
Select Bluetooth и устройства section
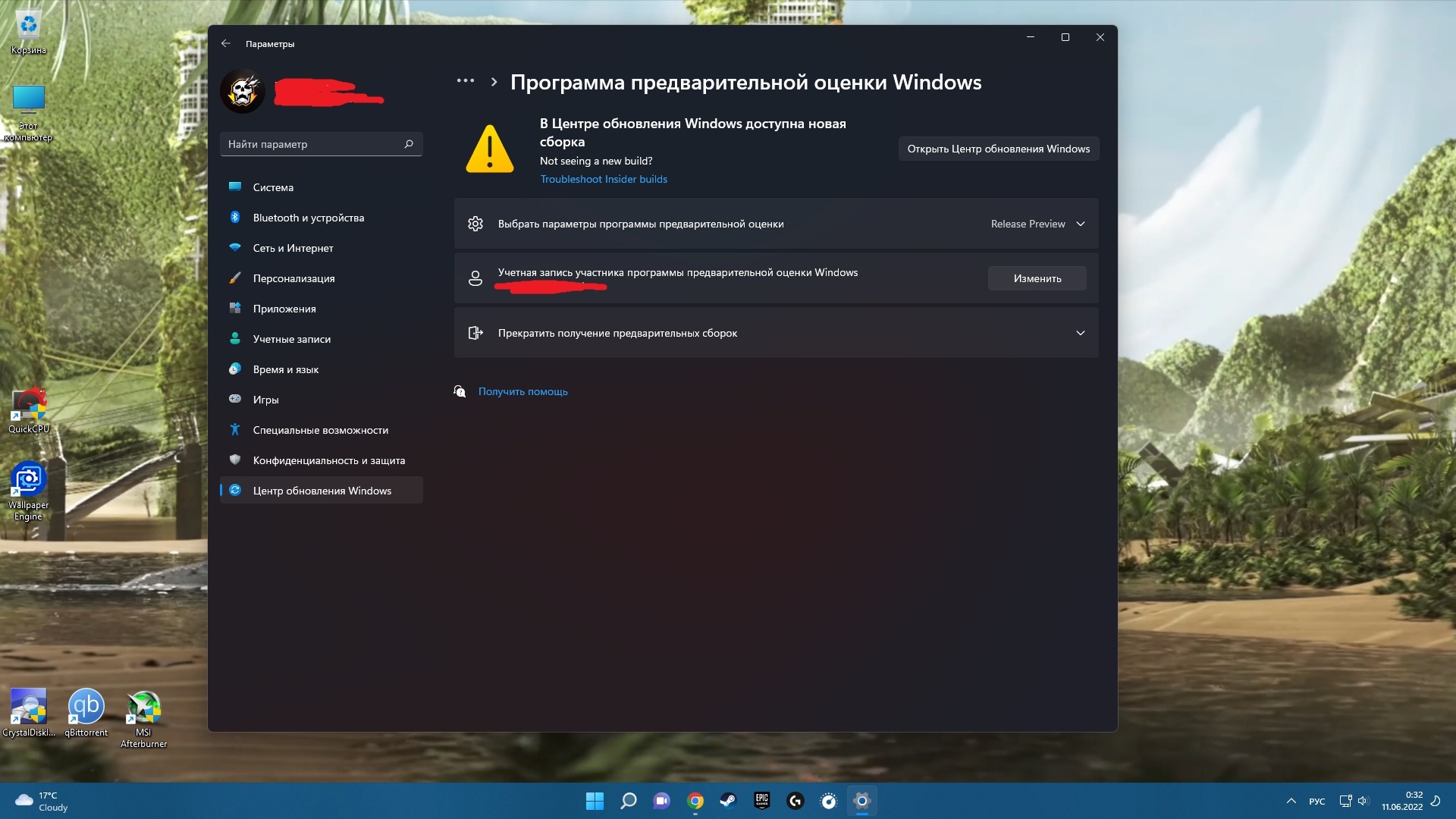point(308,217)
